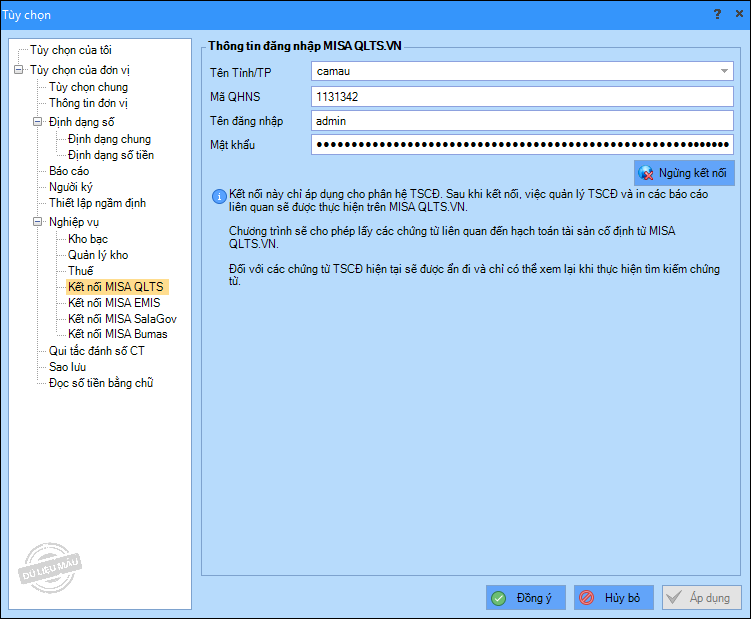Click the Mật khẩu password field
The image size is (751, 619).
(522, 145)
